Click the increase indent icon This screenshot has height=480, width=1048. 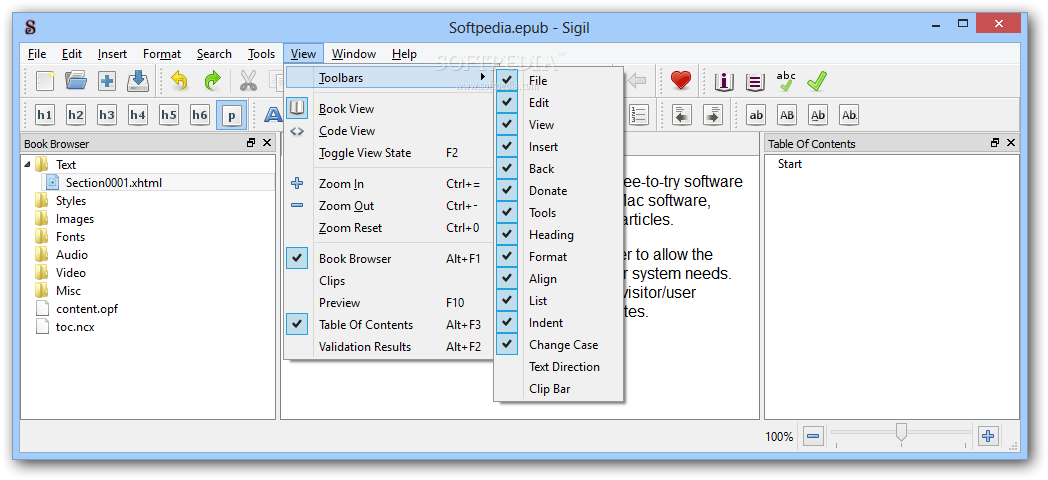click(x=712, y=115)
